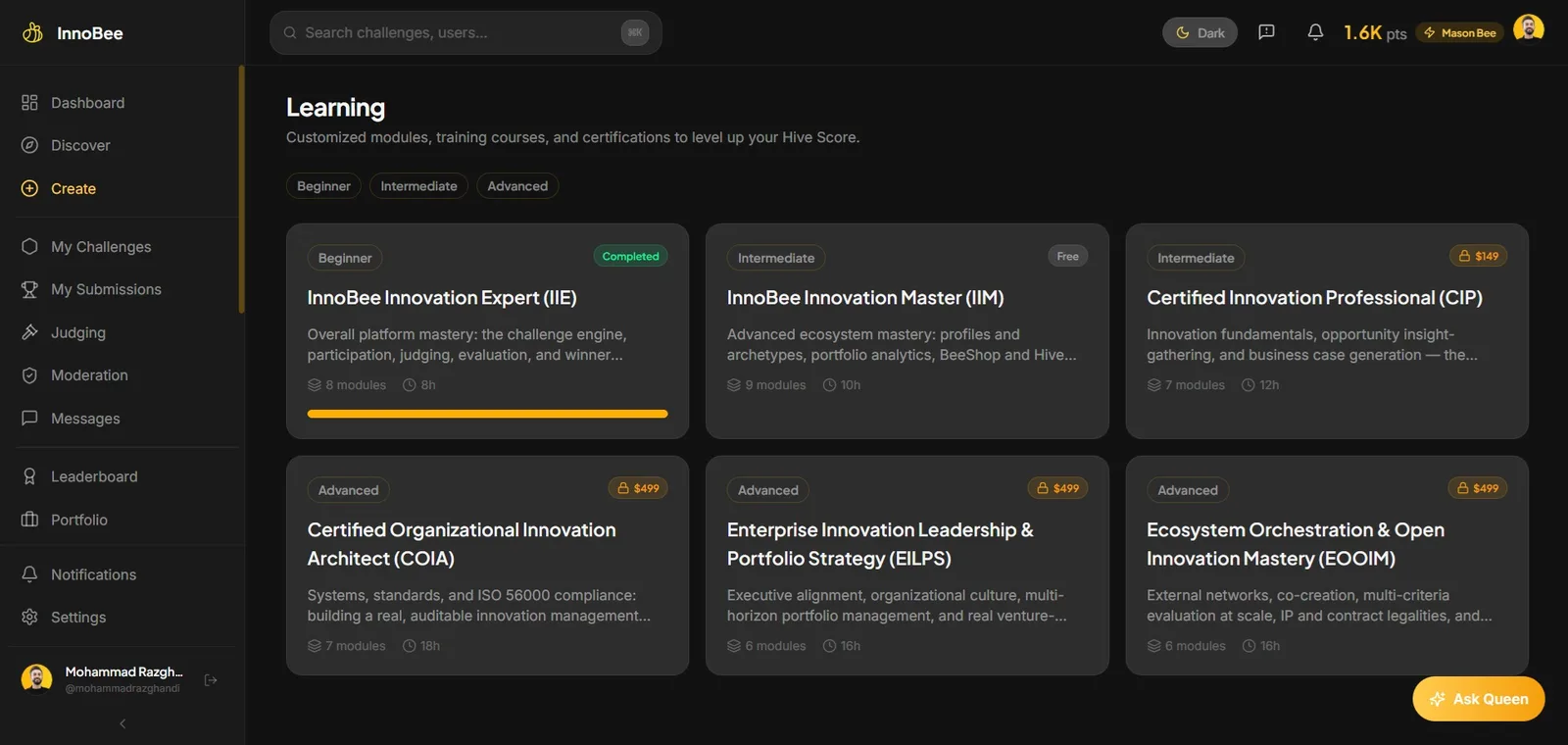The width and height of the screenshot is (1568, 745).
Task: Open the Mason Bee rank badge
Action: [x=1460, y=32]
